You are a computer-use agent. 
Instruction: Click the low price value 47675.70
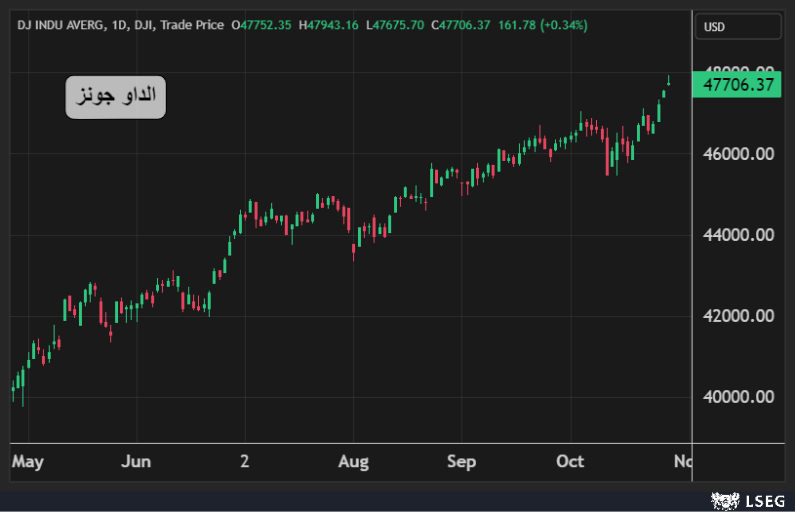click(398, 24)
